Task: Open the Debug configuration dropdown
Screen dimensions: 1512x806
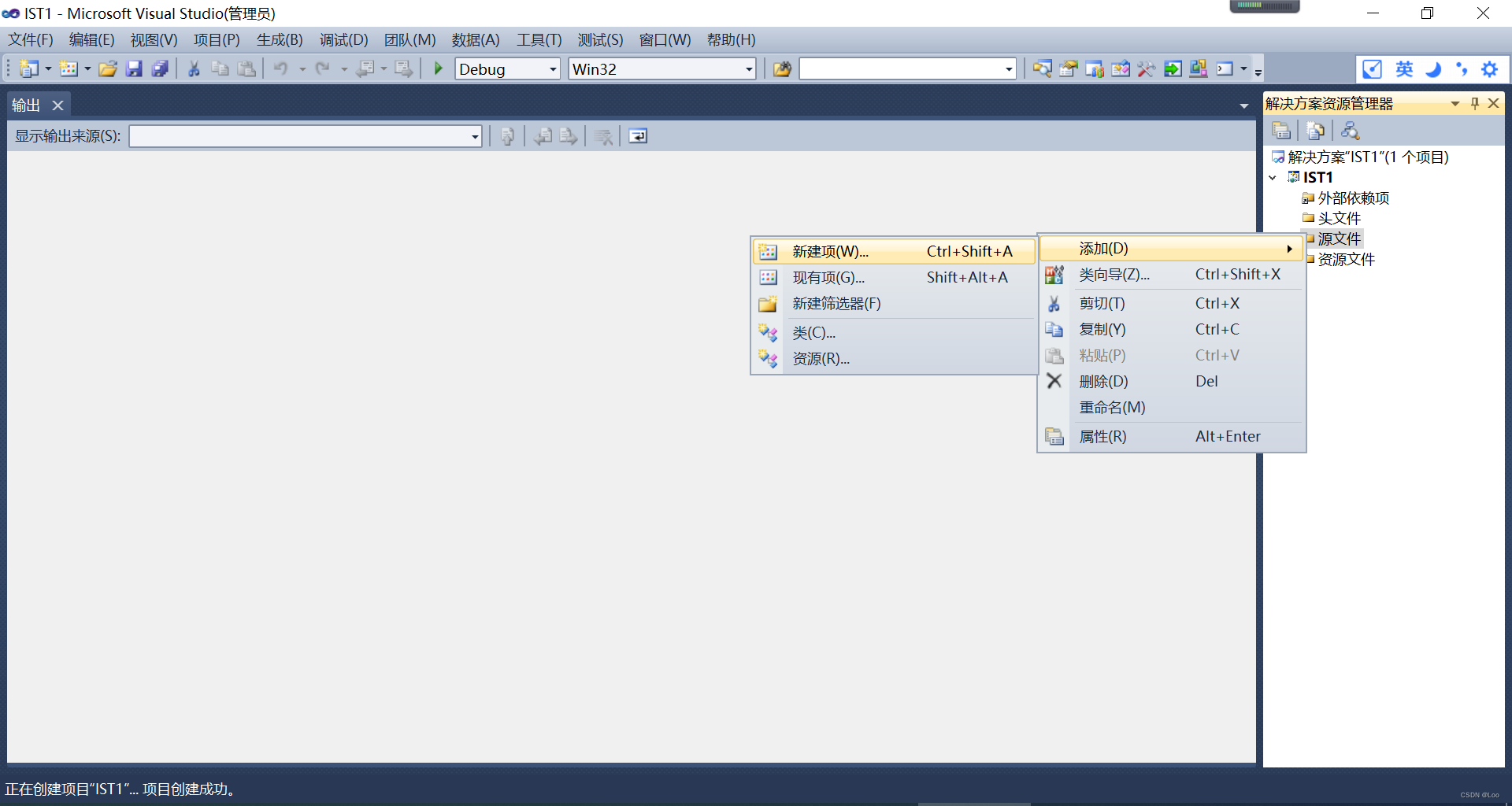Action: (x=553, y=69)
